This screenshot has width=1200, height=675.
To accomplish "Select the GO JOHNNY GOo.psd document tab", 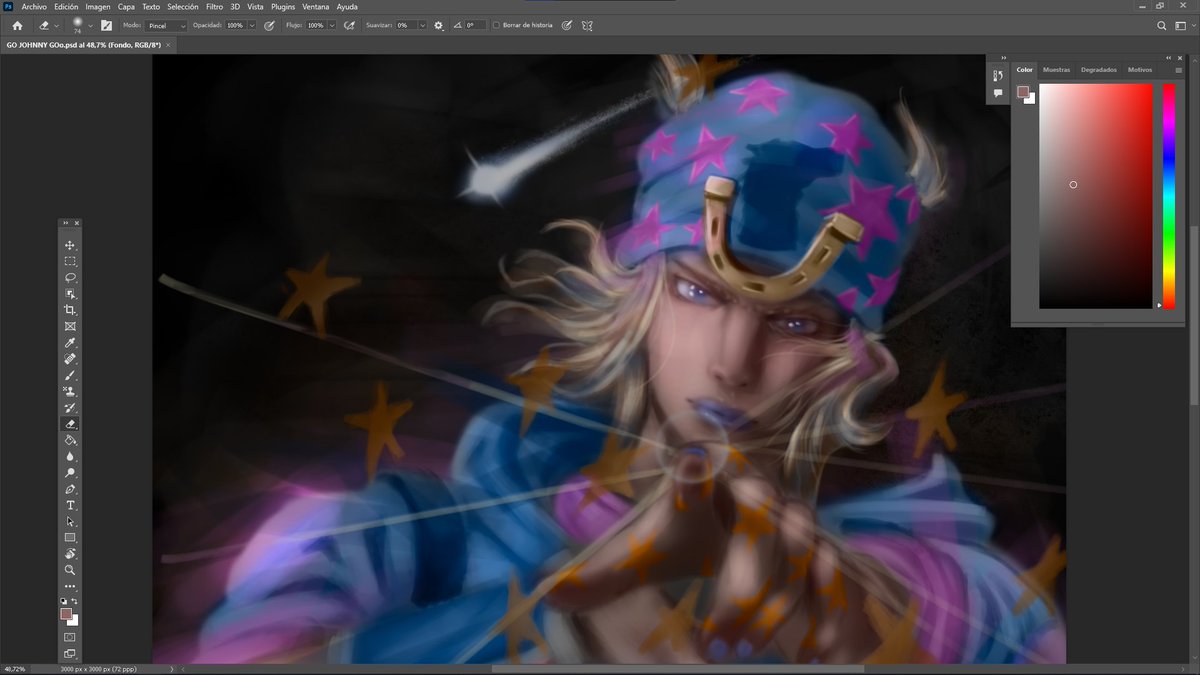I will (84, 45).
